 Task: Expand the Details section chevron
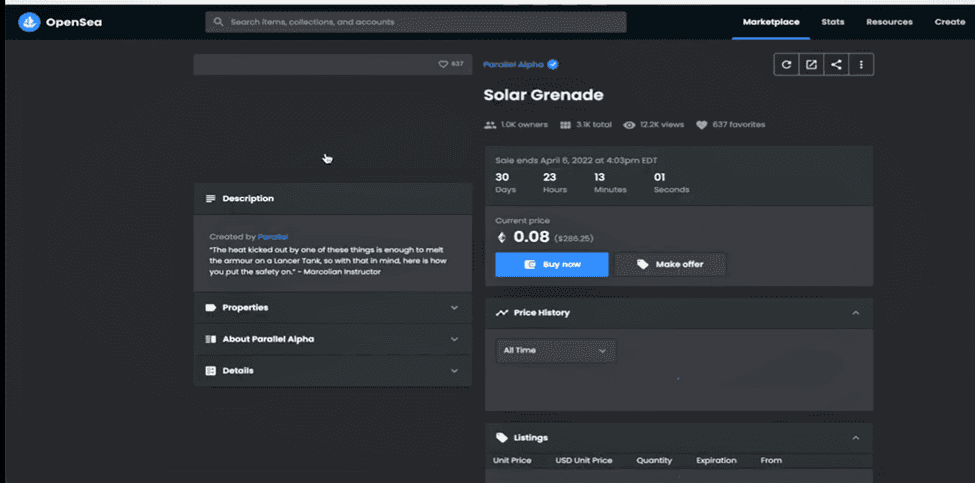point(455,370)
